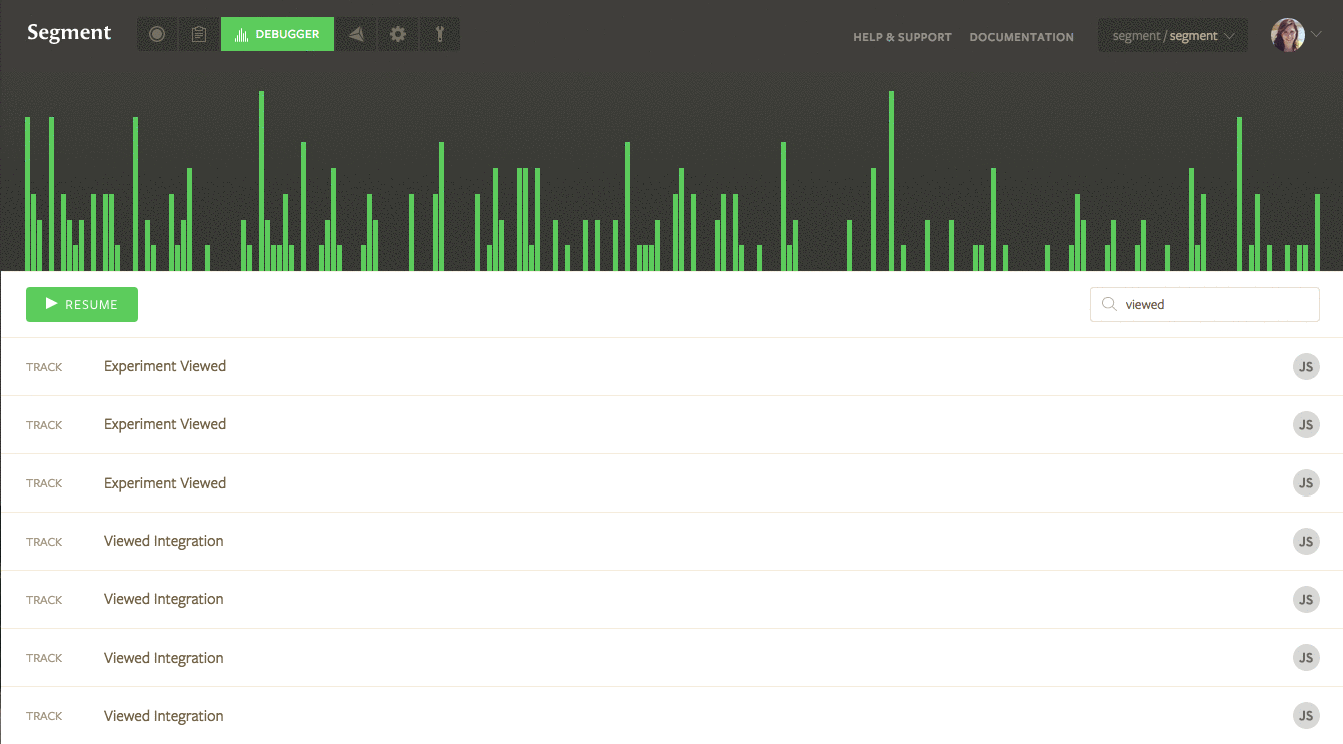
Task: Open the wrench tools icon tab
Action: tap(440, 34)
